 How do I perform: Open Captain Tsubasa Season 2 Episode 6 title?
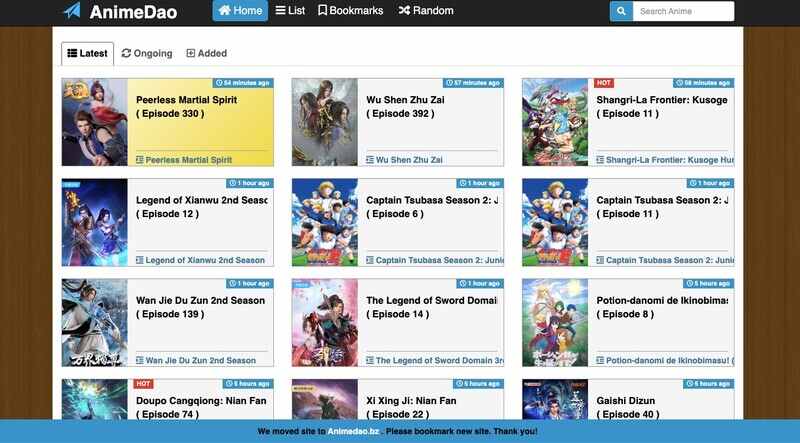(x=432, y=207)
